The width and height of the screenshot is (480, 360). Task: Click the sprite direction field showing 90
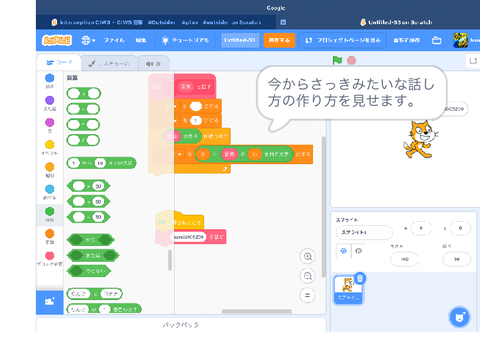pyautogui.click(x=457, y=259)
